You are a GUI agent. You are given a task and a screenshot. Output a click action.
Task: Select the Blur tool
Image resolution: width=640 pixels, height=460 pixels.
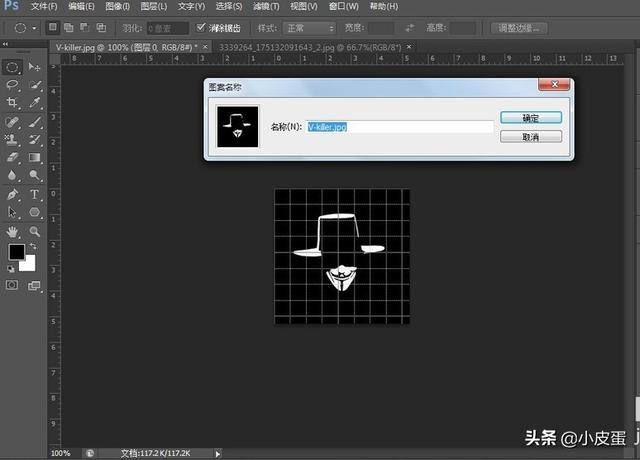tap(12, 175)
